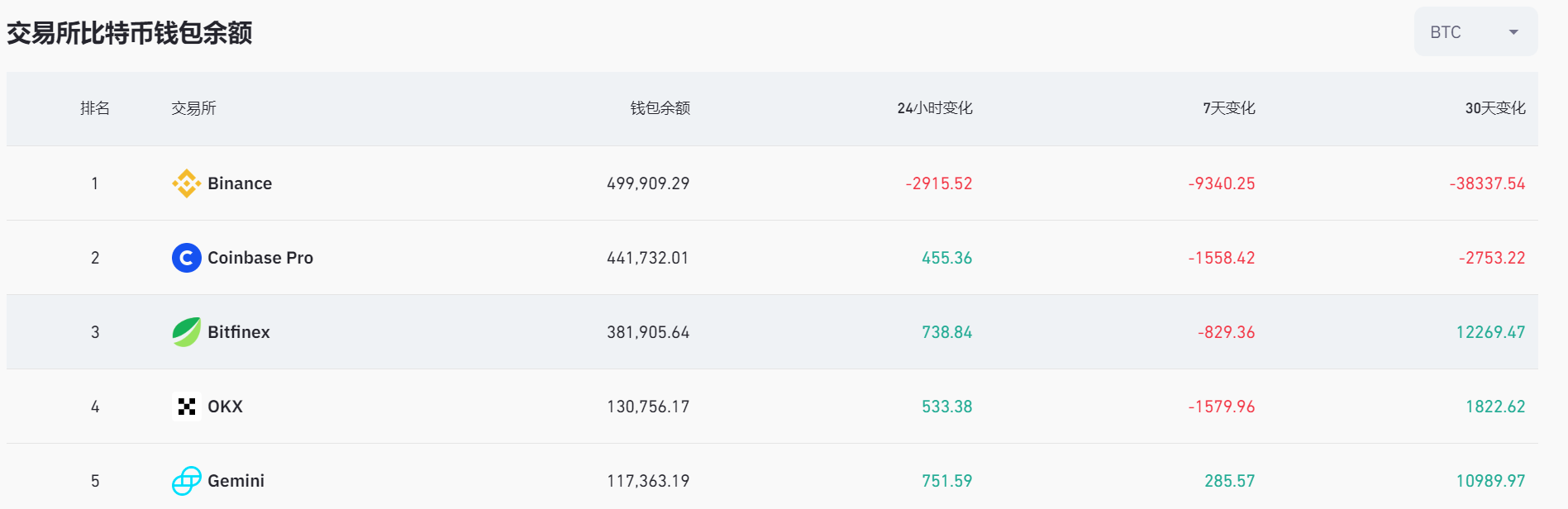Open the Coinbase Pro exchange link
Viewport: 1568px width, 509px height.
260,258
